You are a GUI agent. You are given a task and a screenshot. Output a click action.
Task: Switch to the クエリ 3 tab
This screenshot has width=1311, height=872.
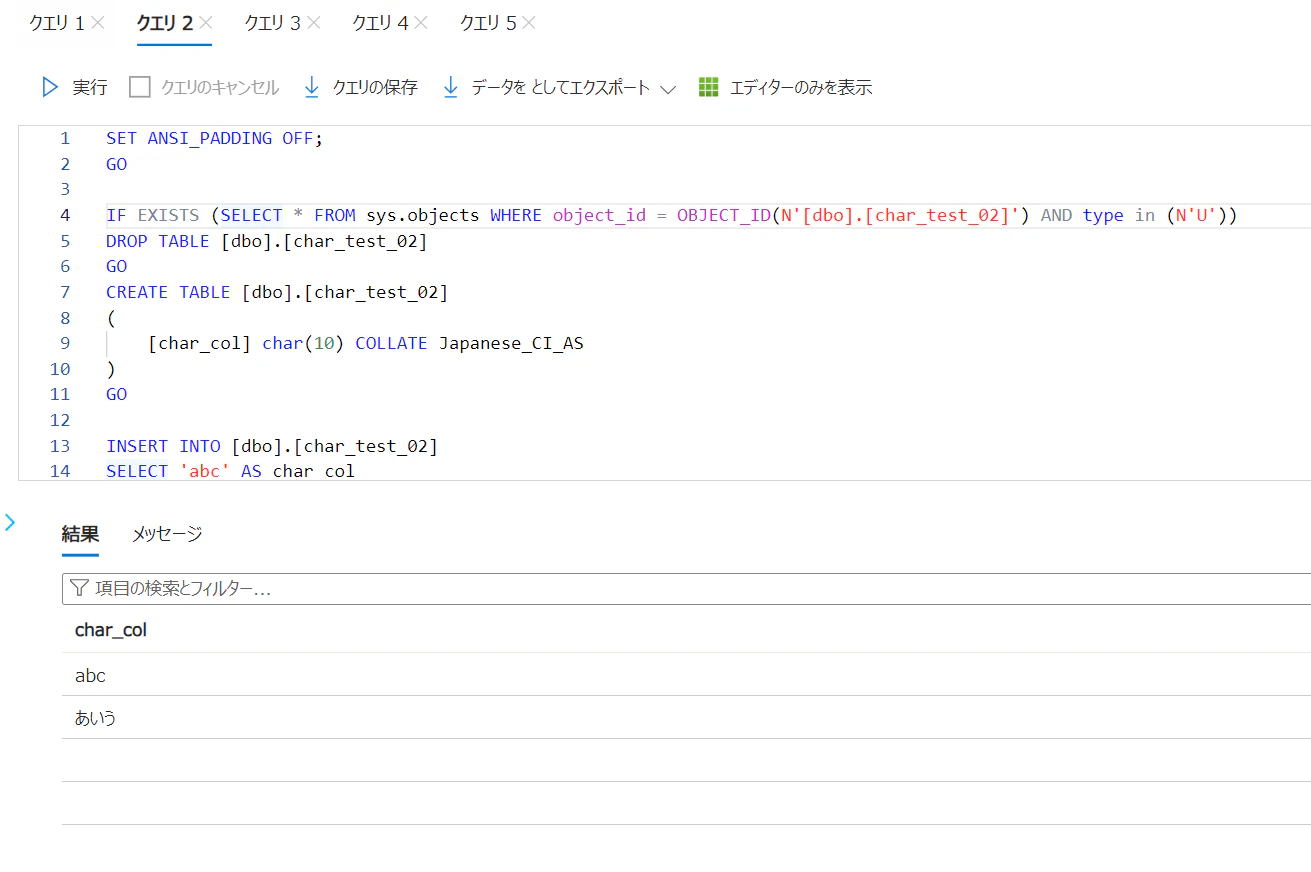[x=273, y=23]
